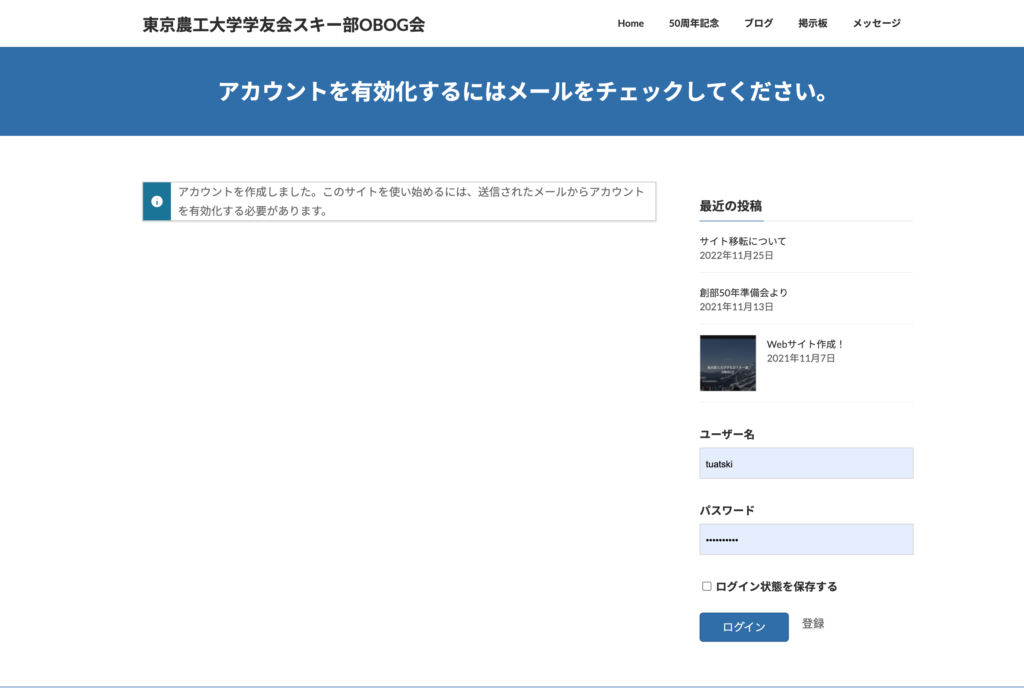Click the account created notice message text
This screenshot has height=688, width=1024.
pyautogui.click(x=411, y=201)
